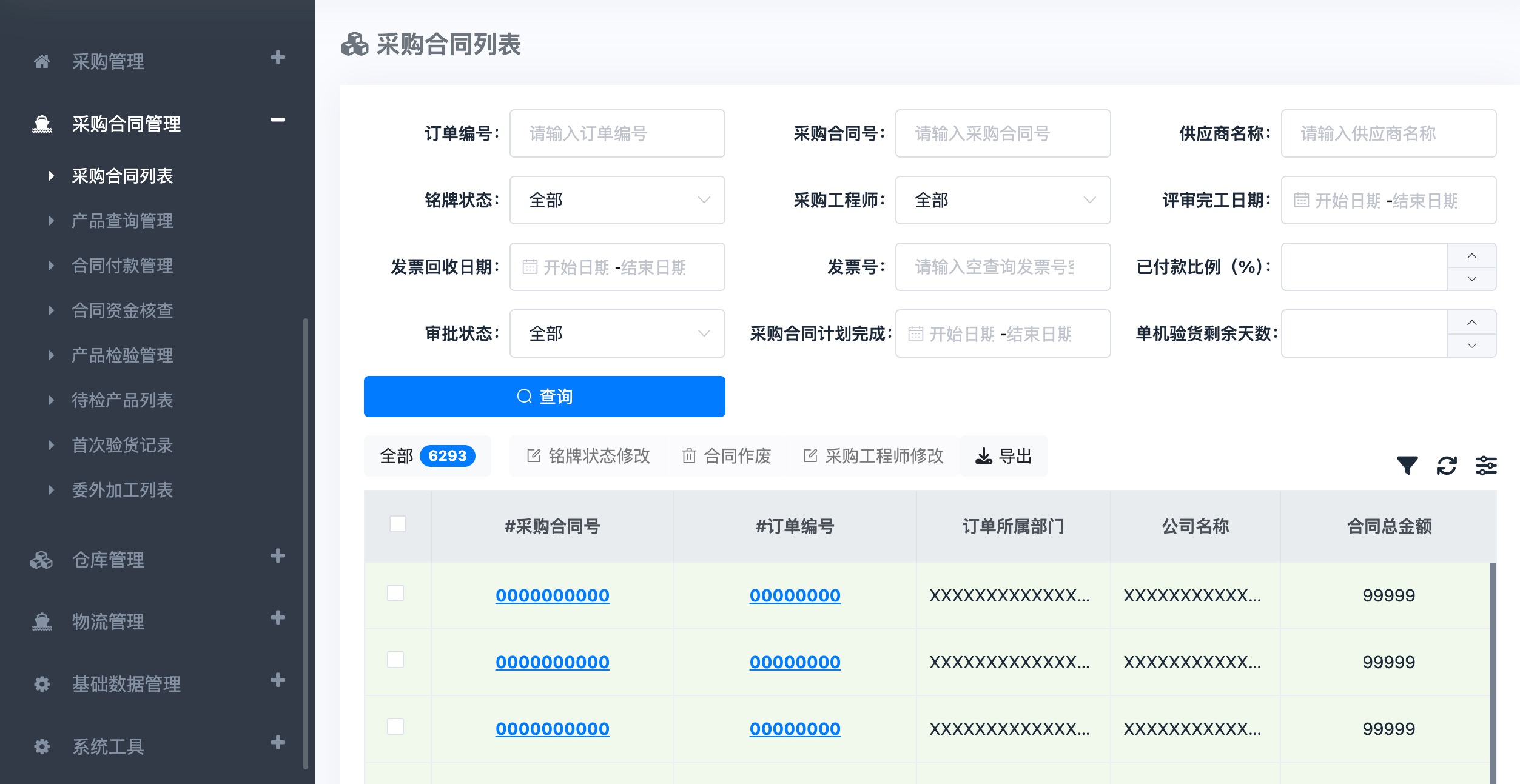Open the 采购工程师 dropdown
This screenshot has height=784, width=1520.
tap(1003, 200)
